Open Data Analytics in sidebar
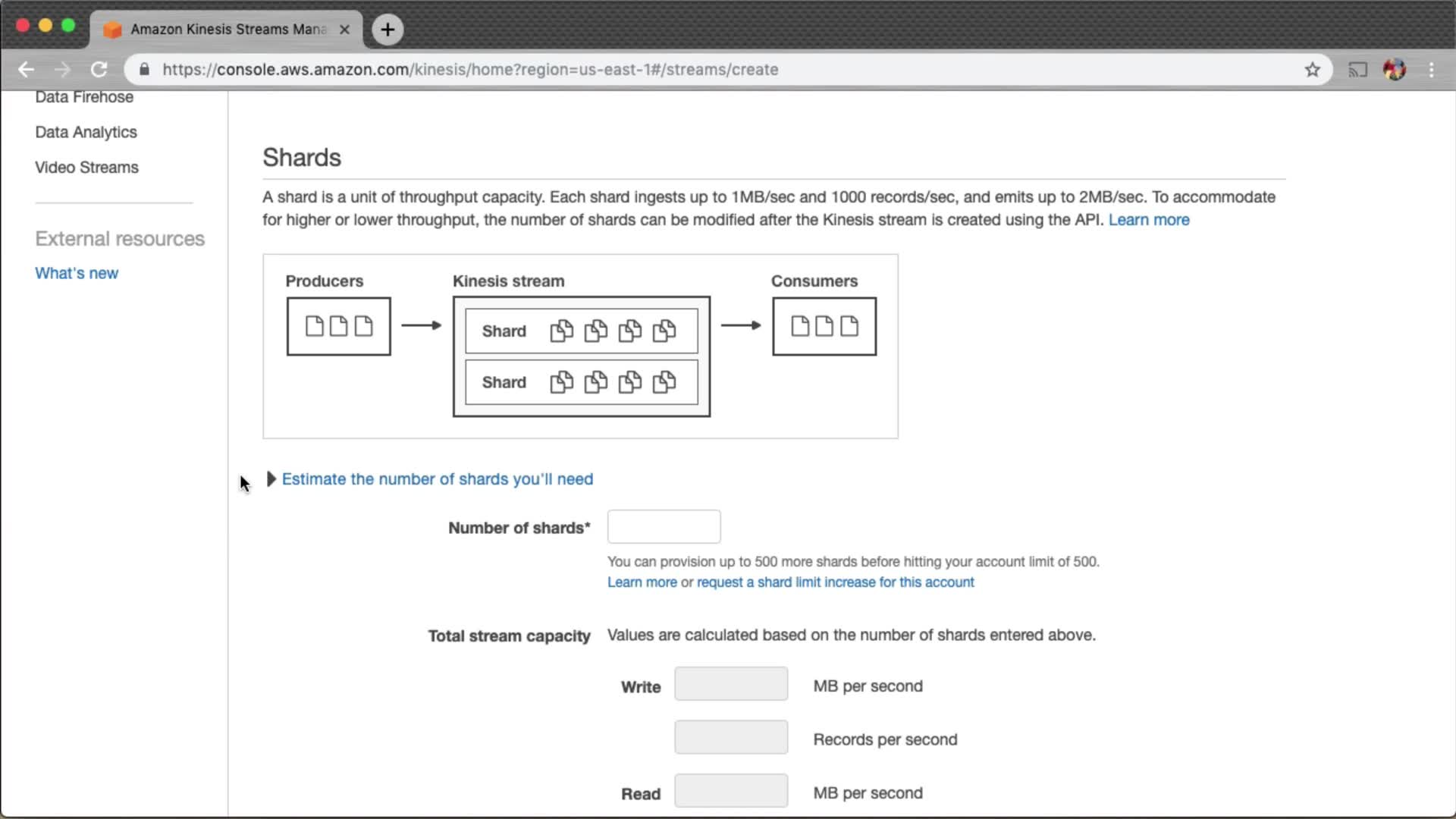The height and width of the screenshot is (819, 1456). coord(86,132)
